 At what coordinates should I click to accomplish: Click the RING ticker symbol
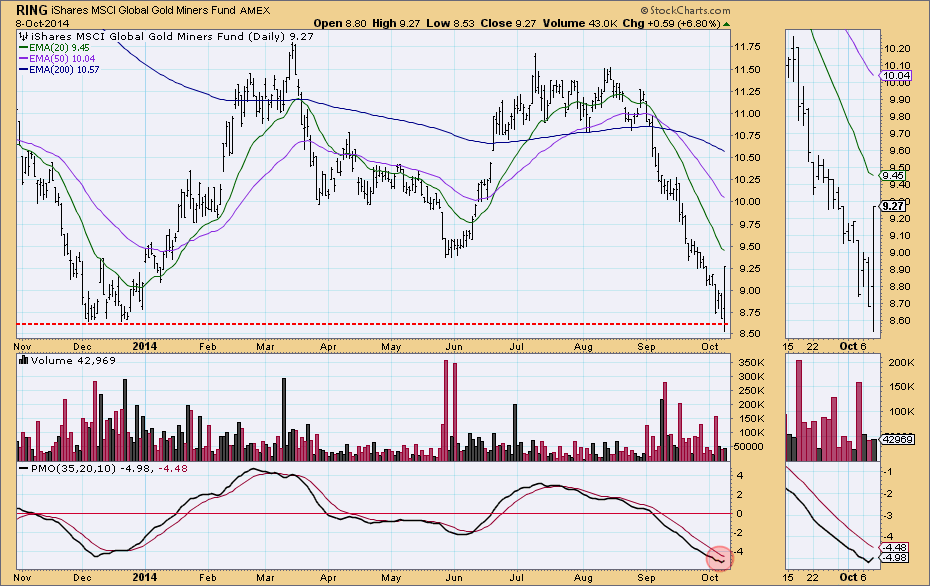pos(31,10)
